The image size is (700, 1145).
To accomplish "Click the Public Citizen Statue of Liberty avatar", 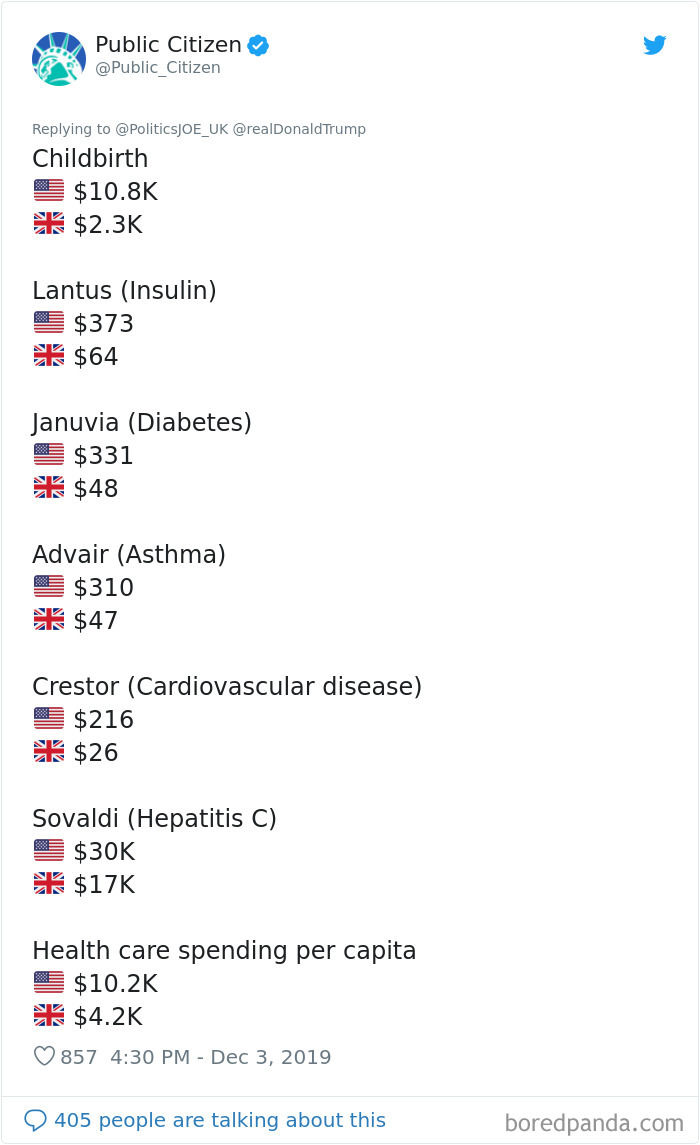I will [59, 58].
